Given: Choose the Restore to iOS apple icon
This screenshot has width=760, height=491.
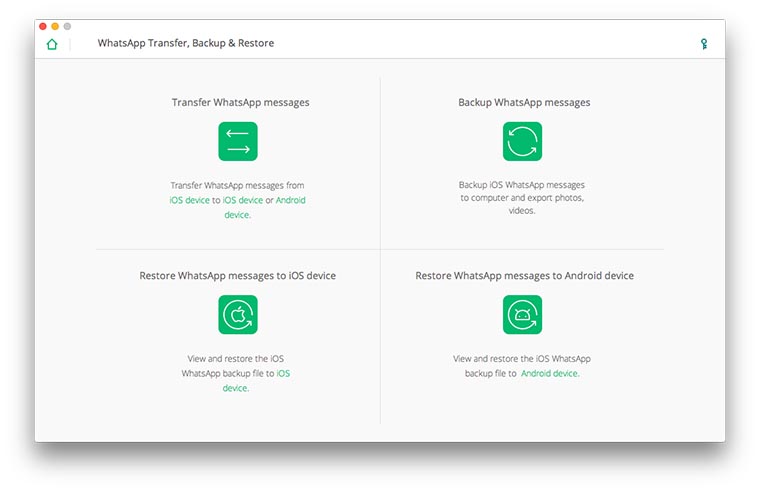Looking at the screenshot, I should tap(238, 315).
